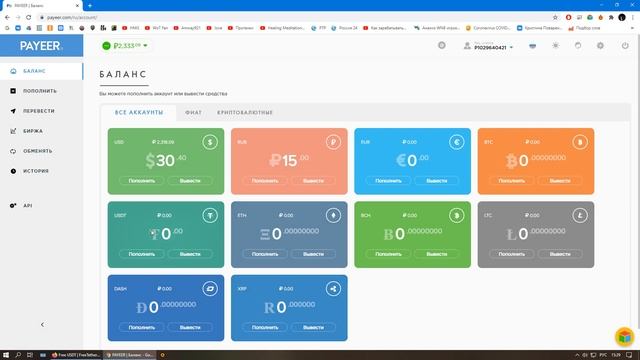The height and width of the screenshot is (360, 640).
Task: Click Вывести on the ETH card
Action: tap(313, 254)
